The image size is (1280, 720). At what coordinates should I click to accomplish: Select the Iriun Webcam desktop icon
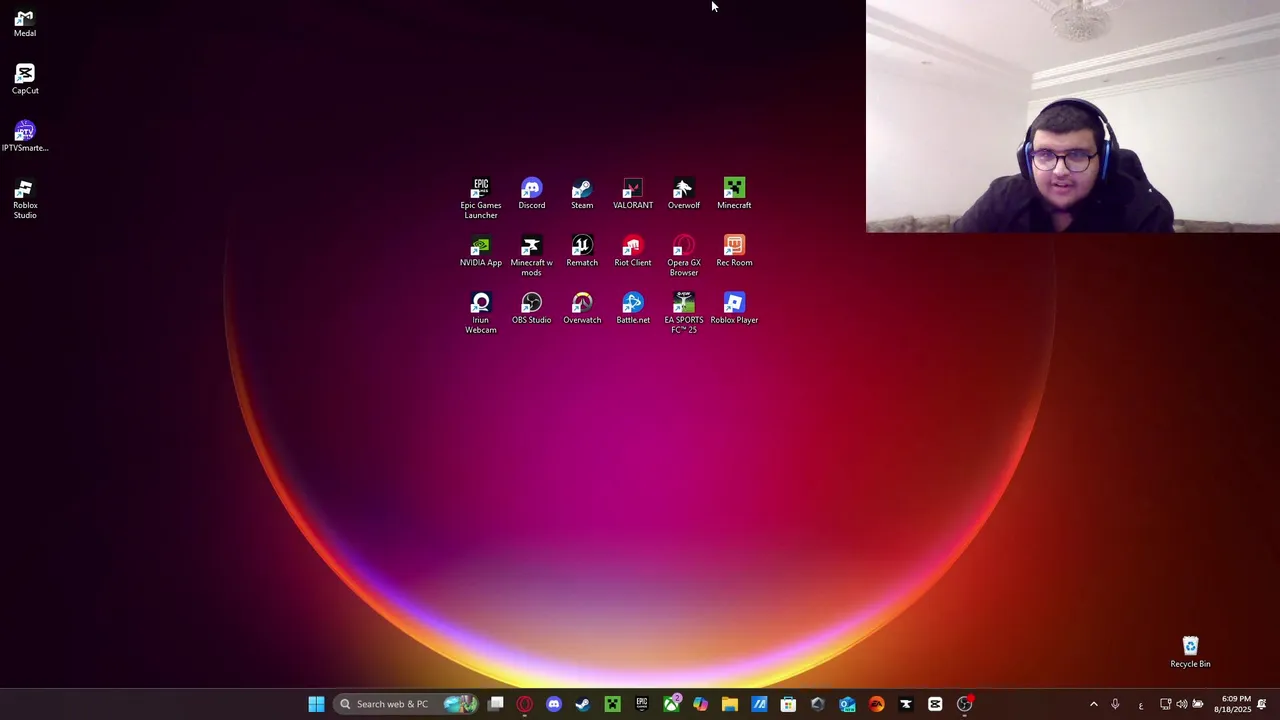[481, 313]
